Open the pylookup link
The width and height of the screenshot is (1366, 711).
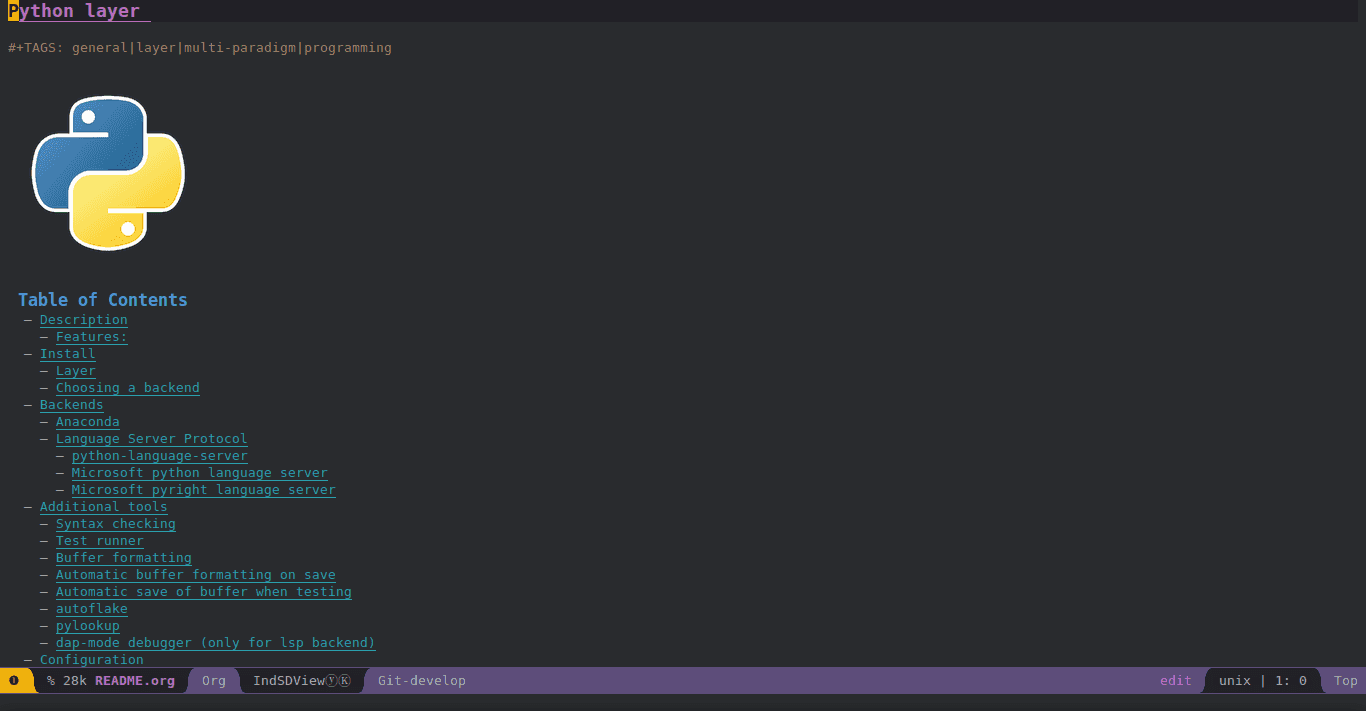88,626
